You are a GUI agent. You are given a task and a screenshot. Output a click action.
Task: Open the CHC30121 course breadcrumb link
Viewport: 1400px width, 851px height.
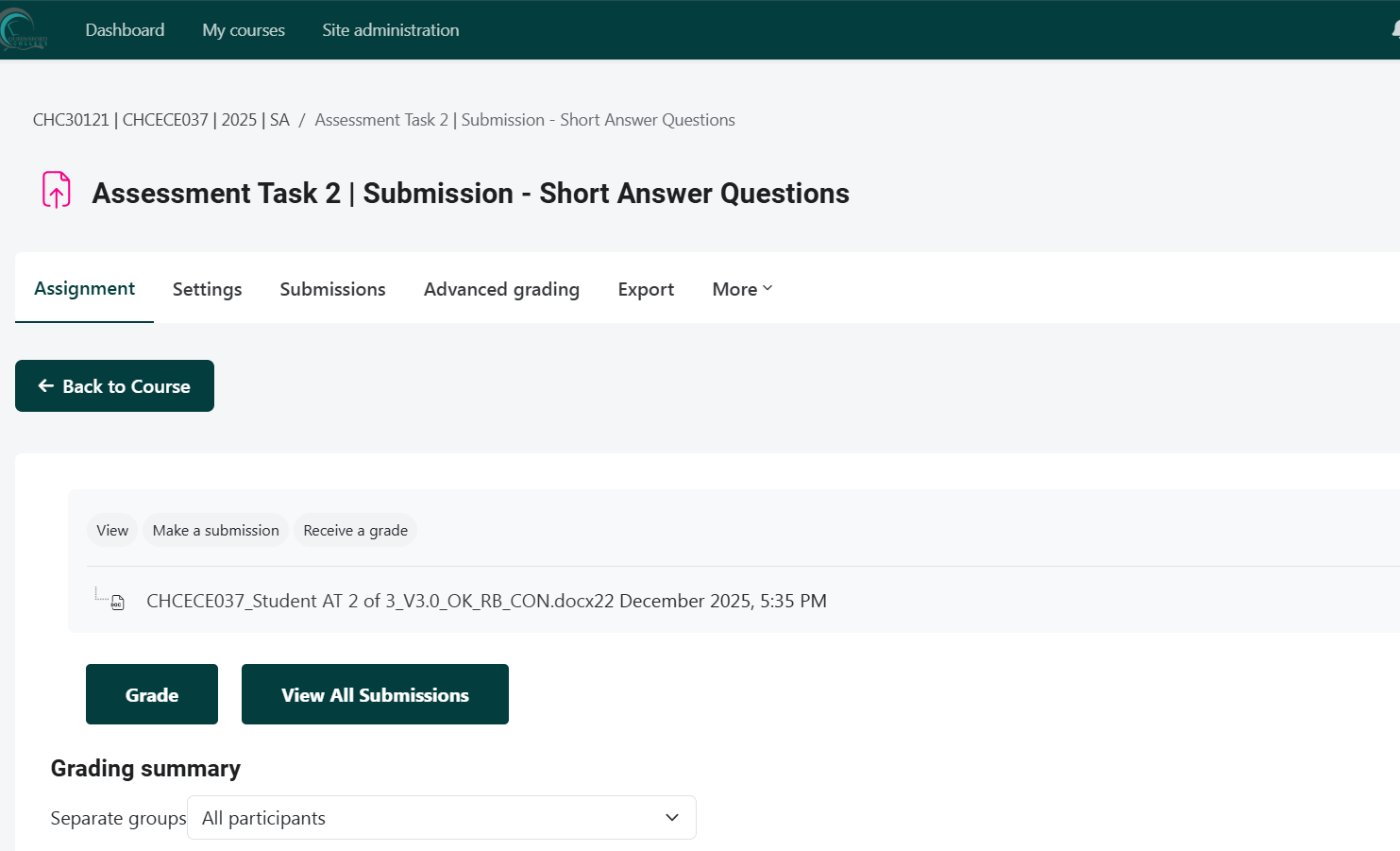(161, 120)
